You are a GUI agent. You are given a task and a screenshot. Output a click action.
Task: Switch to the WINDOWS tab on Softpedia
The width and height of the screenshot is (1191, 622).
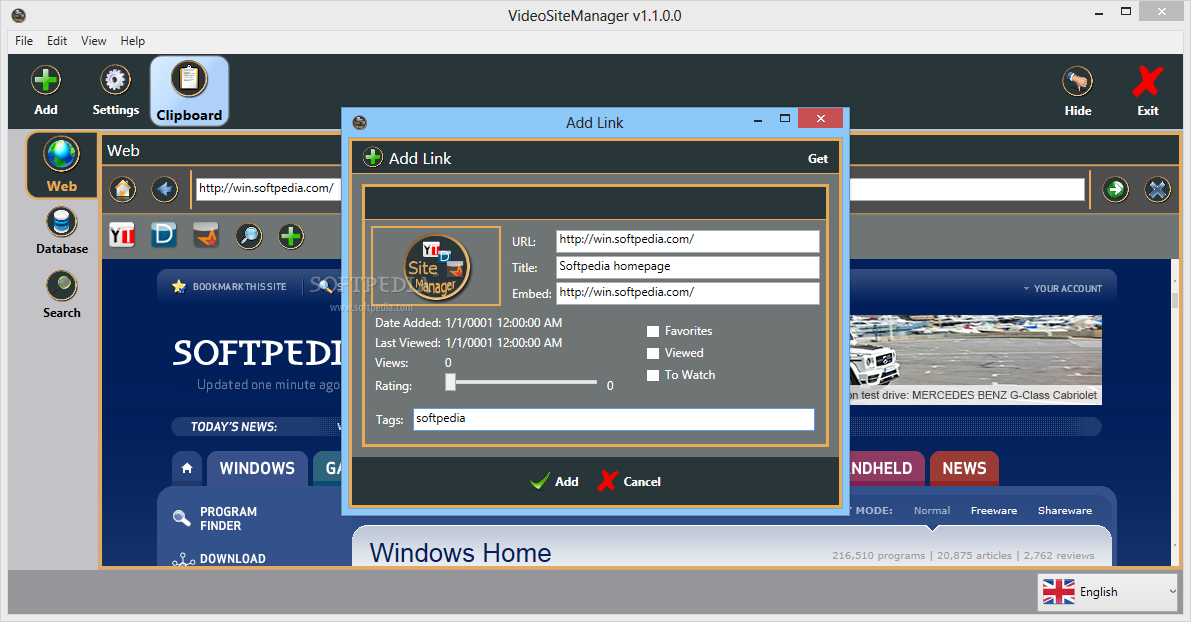[257, 469]
